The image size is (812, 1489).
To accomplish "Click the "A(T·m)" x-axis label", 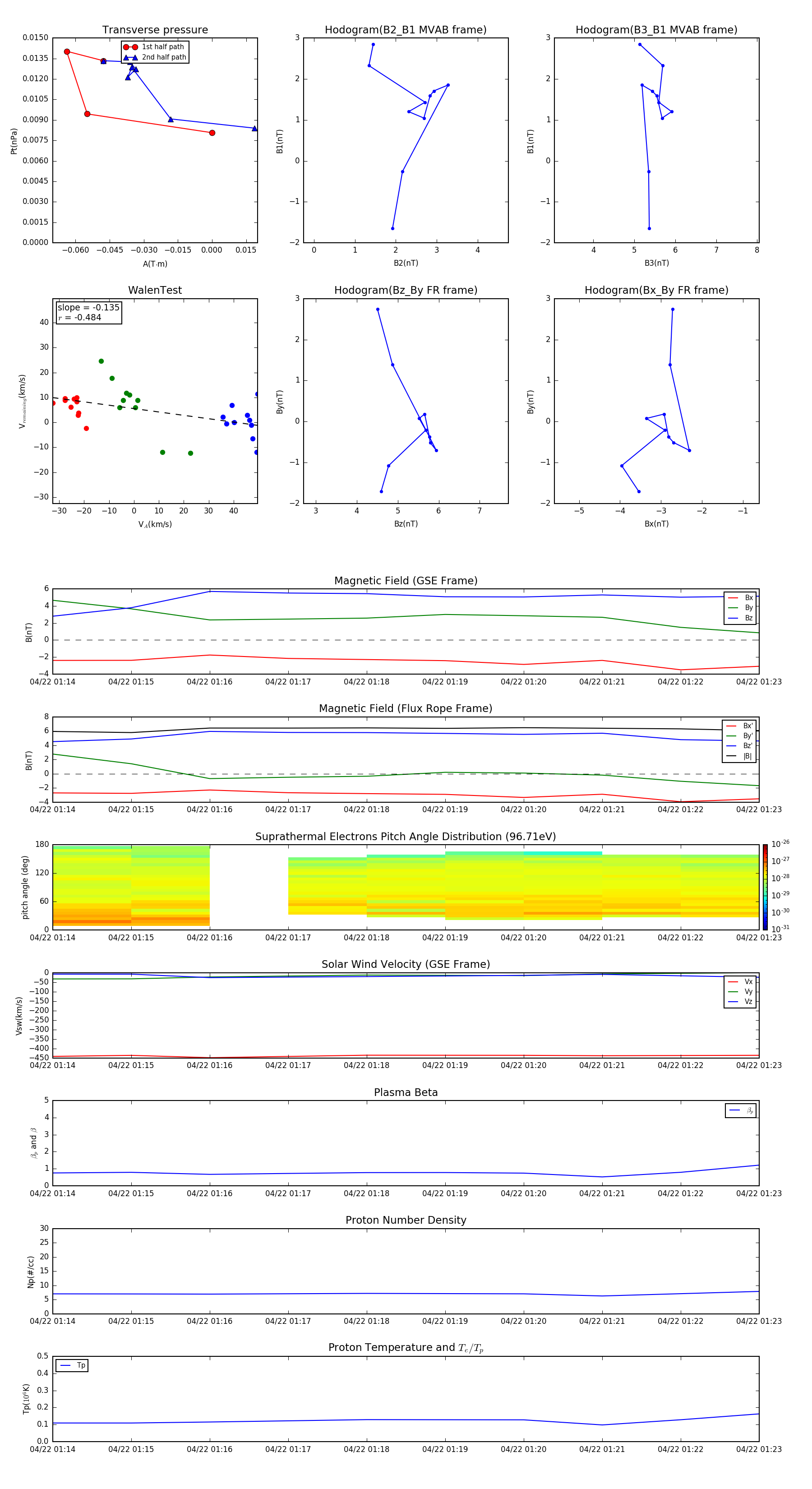I will pyautogui.click(x=155, y=264).
